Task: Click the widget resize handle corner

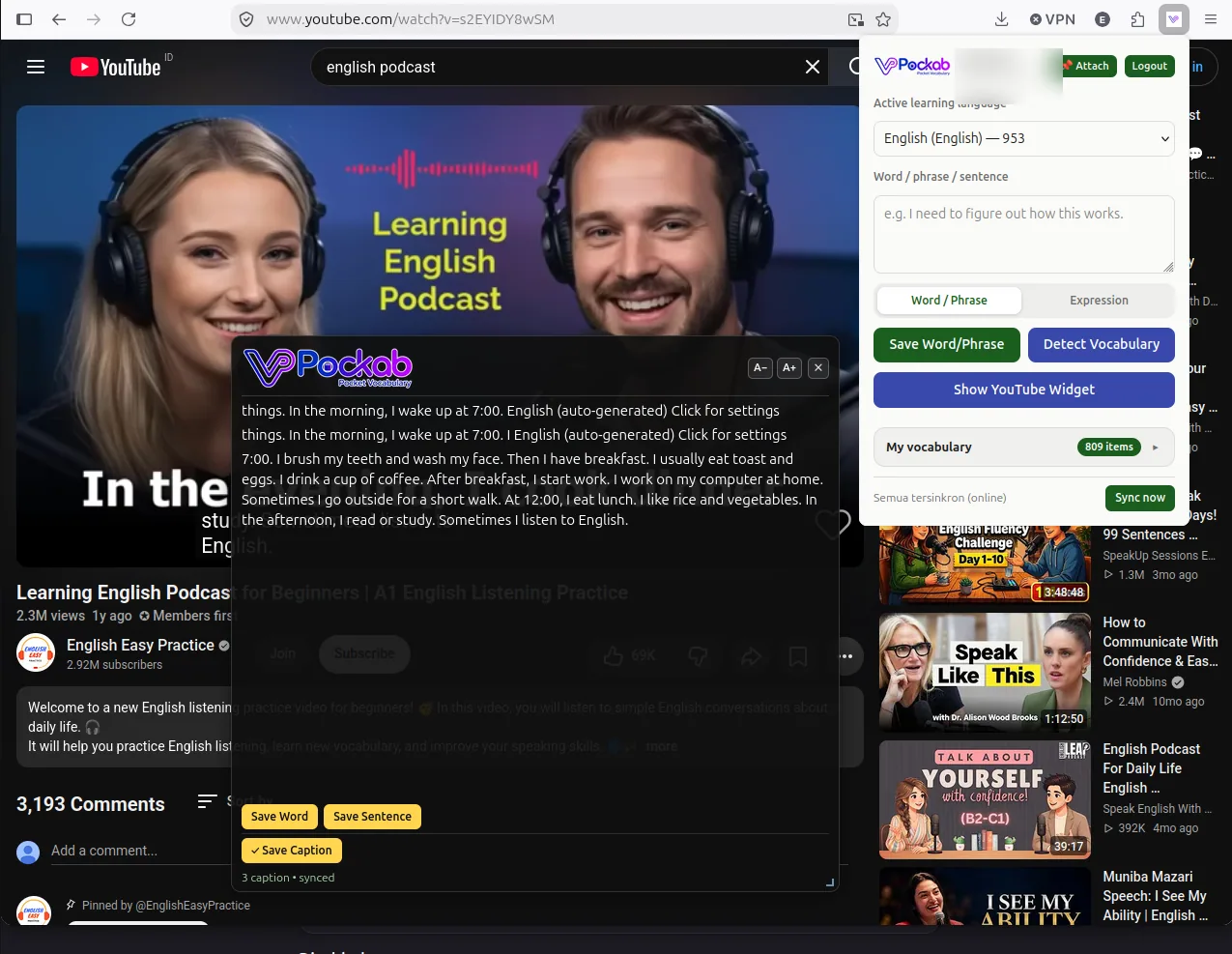Action: point(829,882)
